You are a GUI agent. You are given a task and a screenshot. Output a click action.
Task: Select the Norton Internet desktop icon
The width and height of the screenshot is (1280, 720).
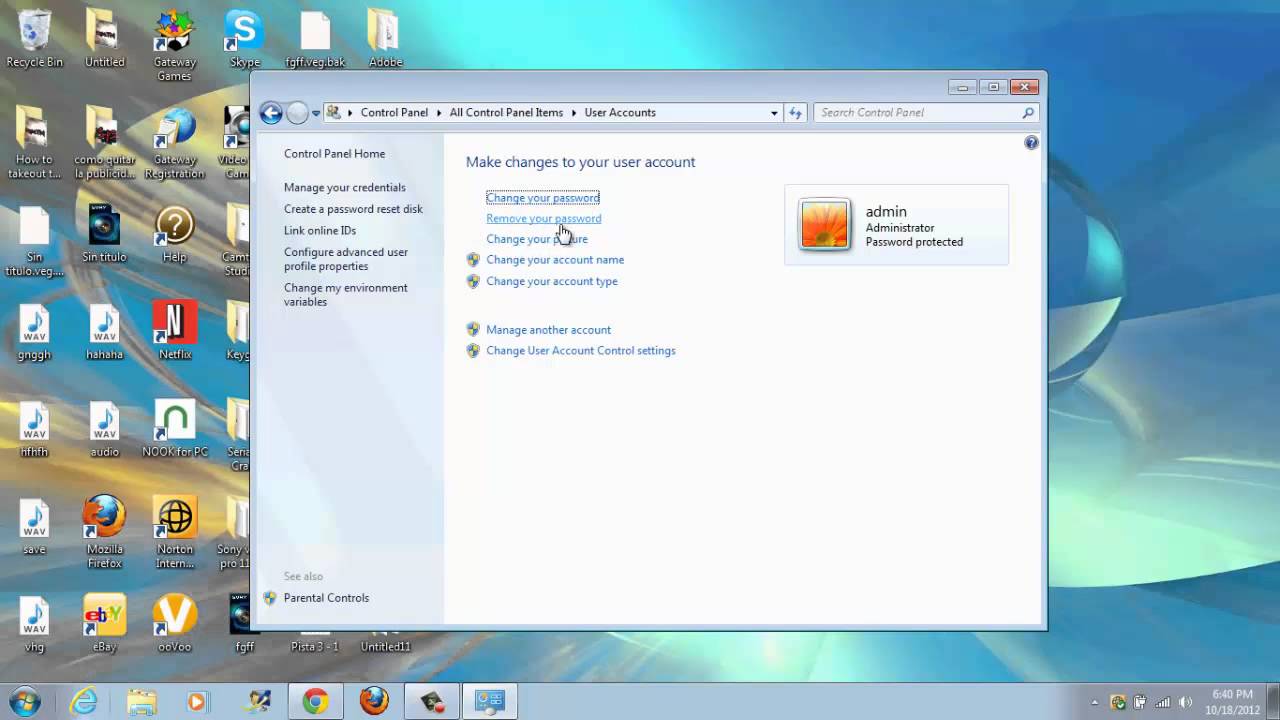pos(174,532)
